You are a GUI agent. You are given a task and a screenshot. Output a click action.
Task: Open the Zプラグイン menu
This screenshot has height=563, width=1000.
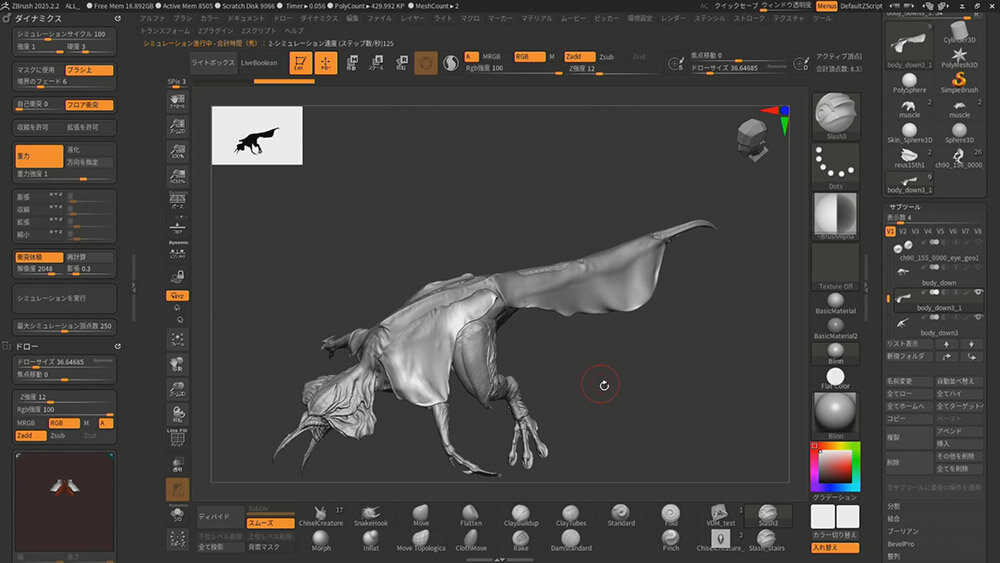216,31
